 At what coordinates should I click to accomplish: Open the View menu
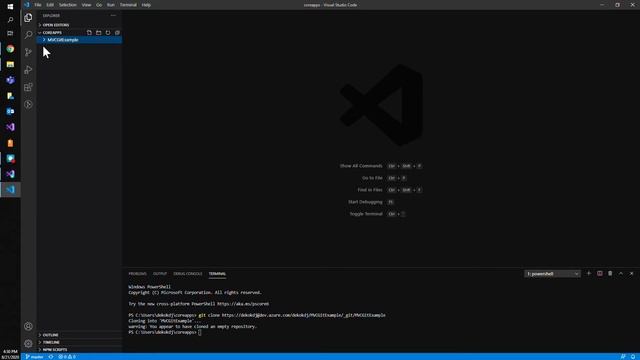pos(87,5)
